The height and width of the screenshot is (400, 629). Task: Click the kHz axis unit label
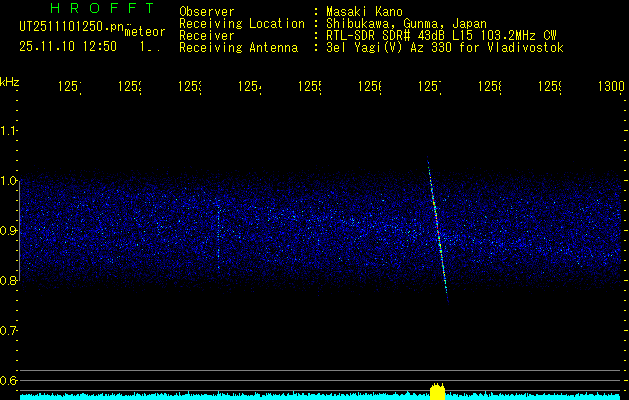(x=9, y=80)
